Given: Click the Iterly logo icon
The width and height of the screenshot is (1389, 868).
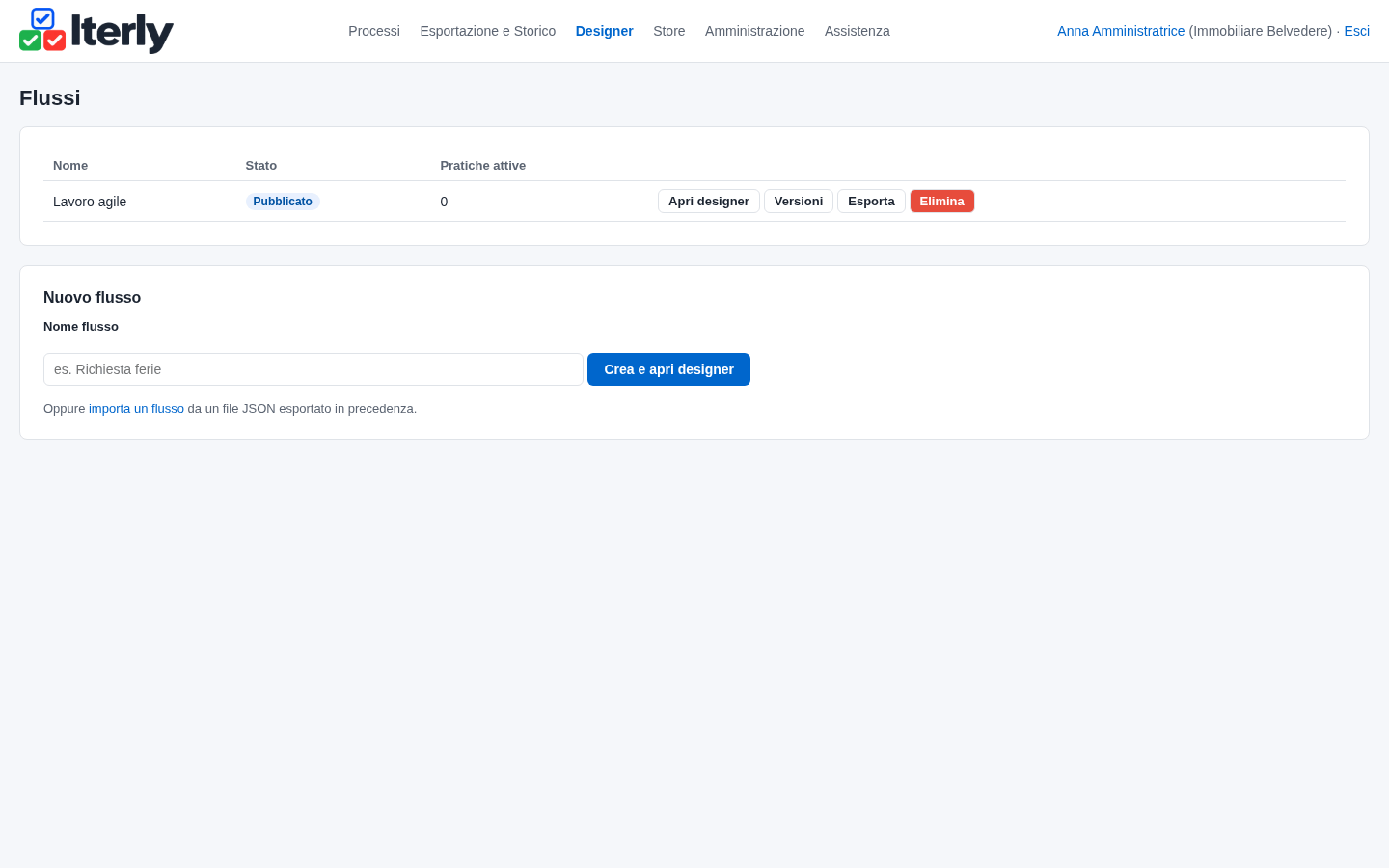Looking at the screenshot, I should click(42, 30).
